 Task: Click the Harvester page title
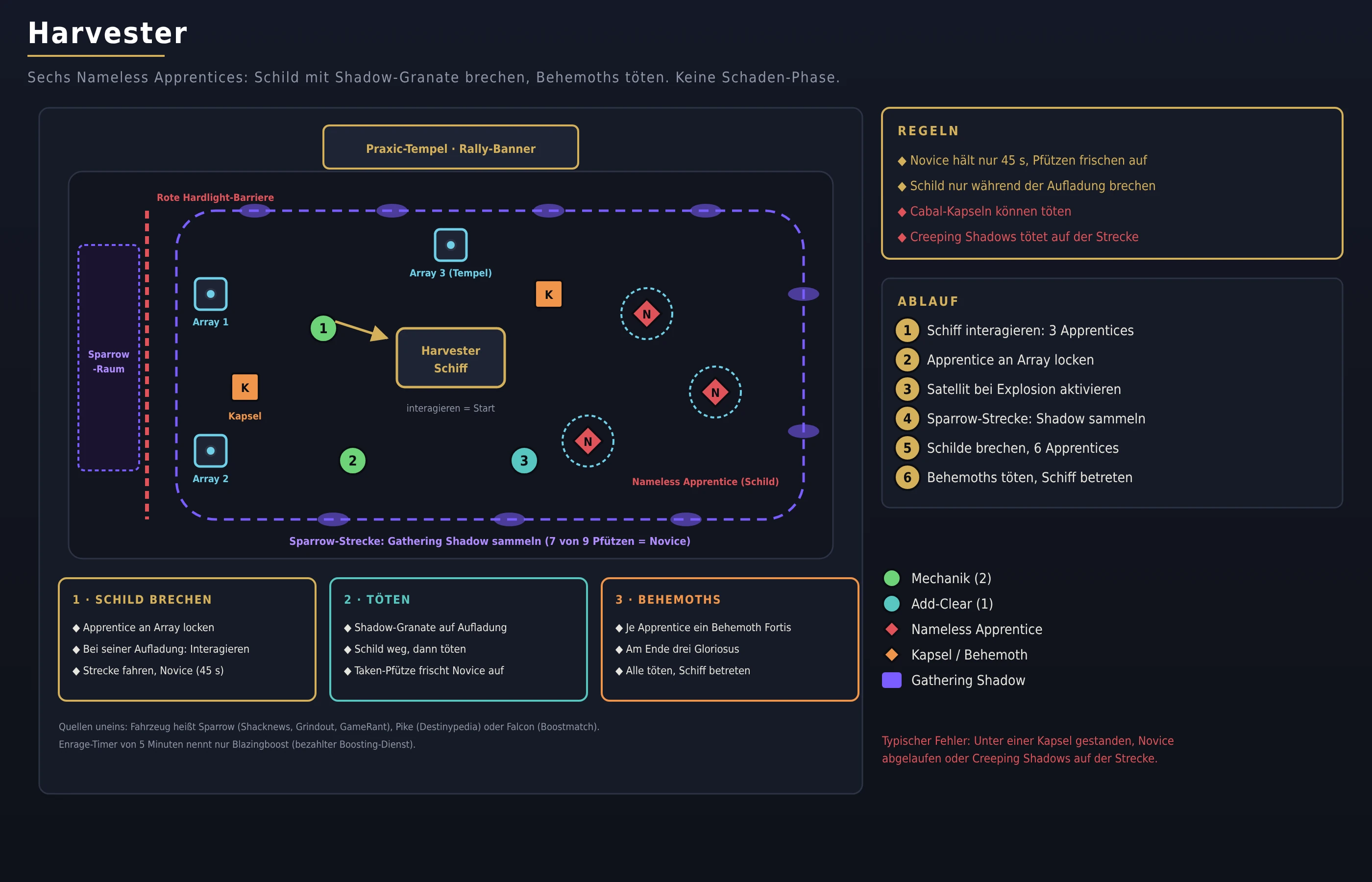(x=108, y=33)
